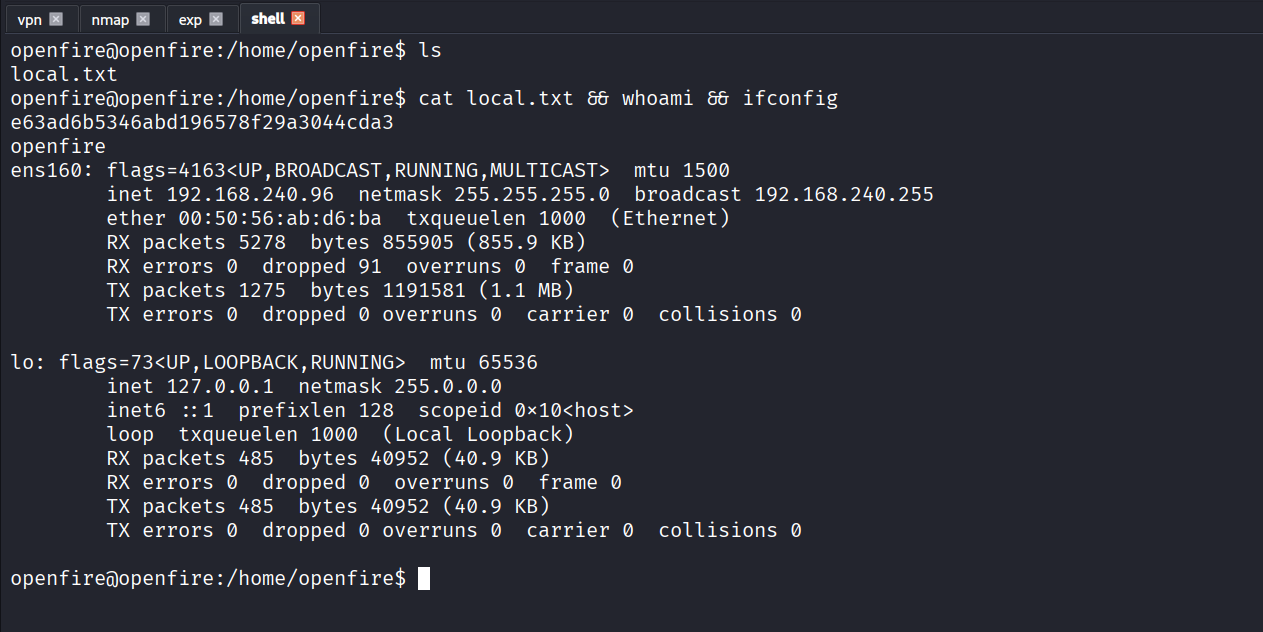Open the exp tab

[x=190, y=19]
